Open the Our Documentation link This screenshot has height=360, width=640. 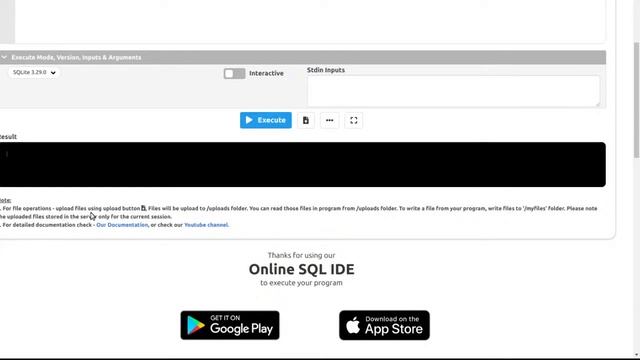tap(122, 225)
